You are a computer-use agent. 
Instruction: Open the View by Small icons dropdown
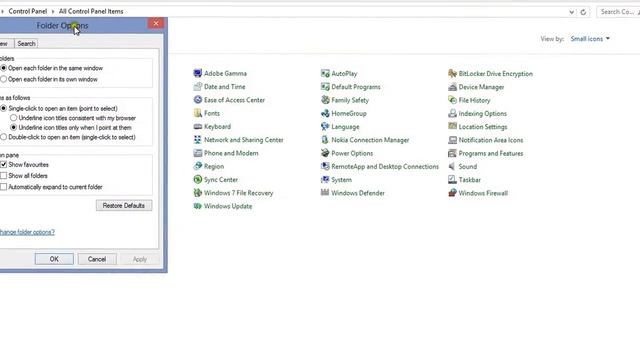590,39
